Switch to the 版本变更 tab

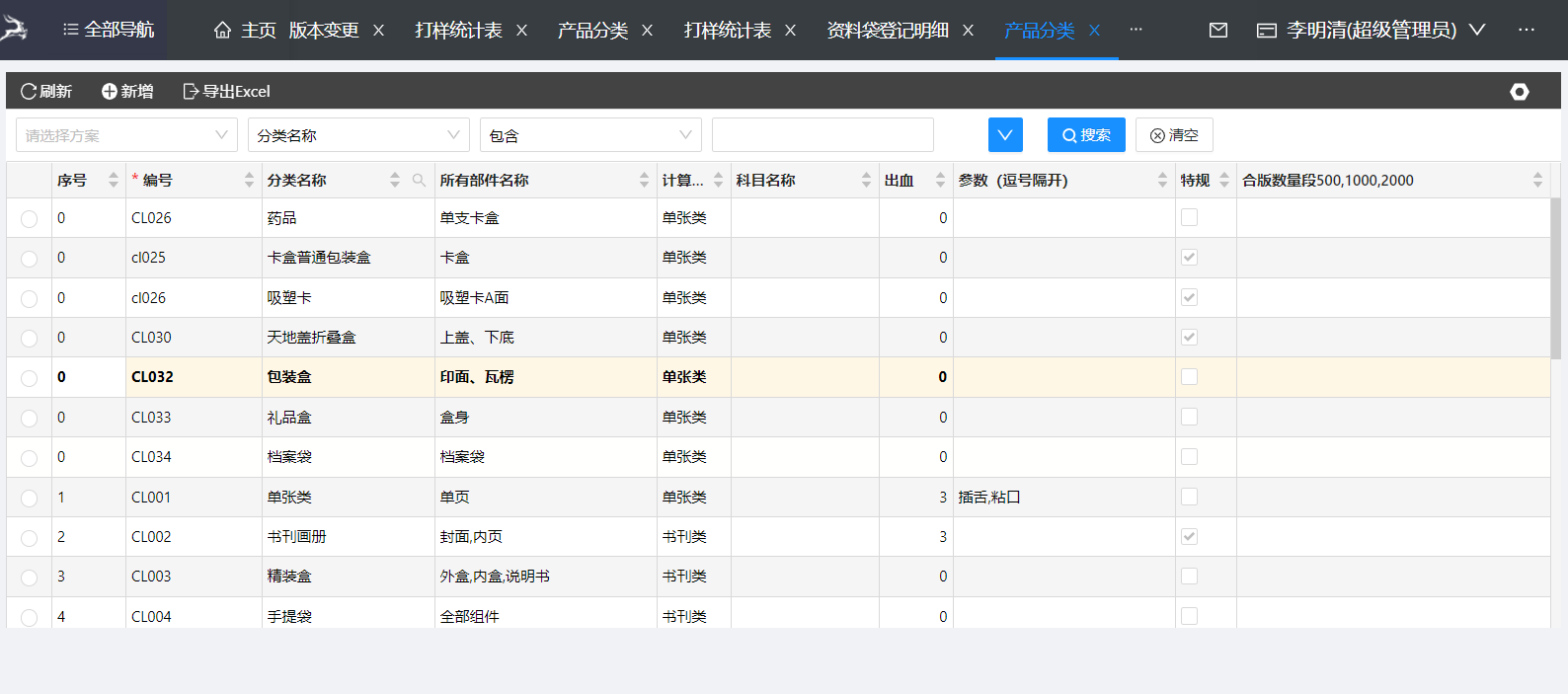pos(324,31)
